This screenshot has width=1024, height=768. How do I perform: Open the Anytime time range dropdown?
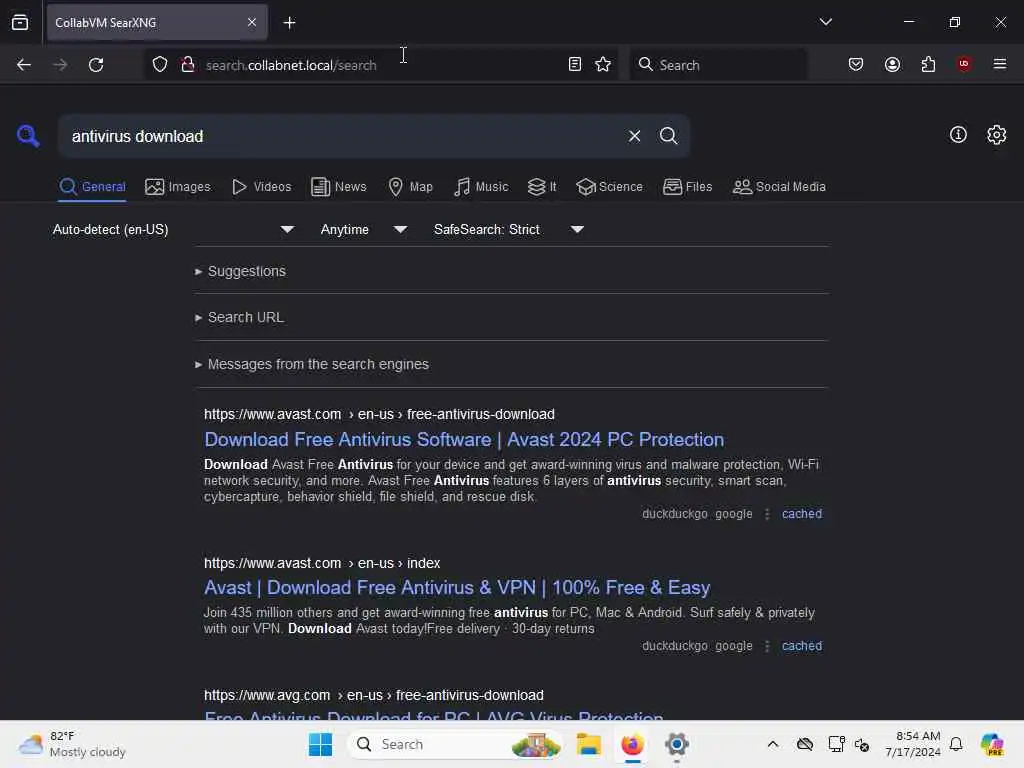tap(364, 229)
